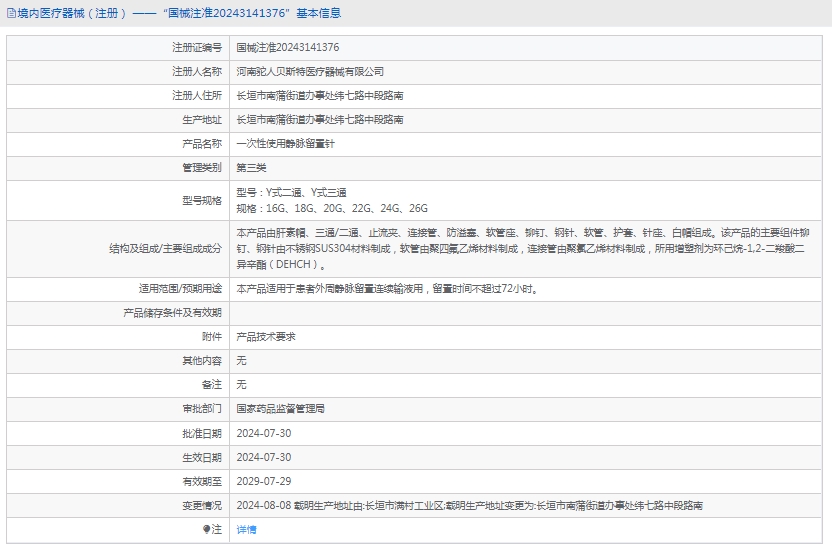Click the 批准日期 value 2024-07-30
The image size is (832, 549).
click(263, 432)
